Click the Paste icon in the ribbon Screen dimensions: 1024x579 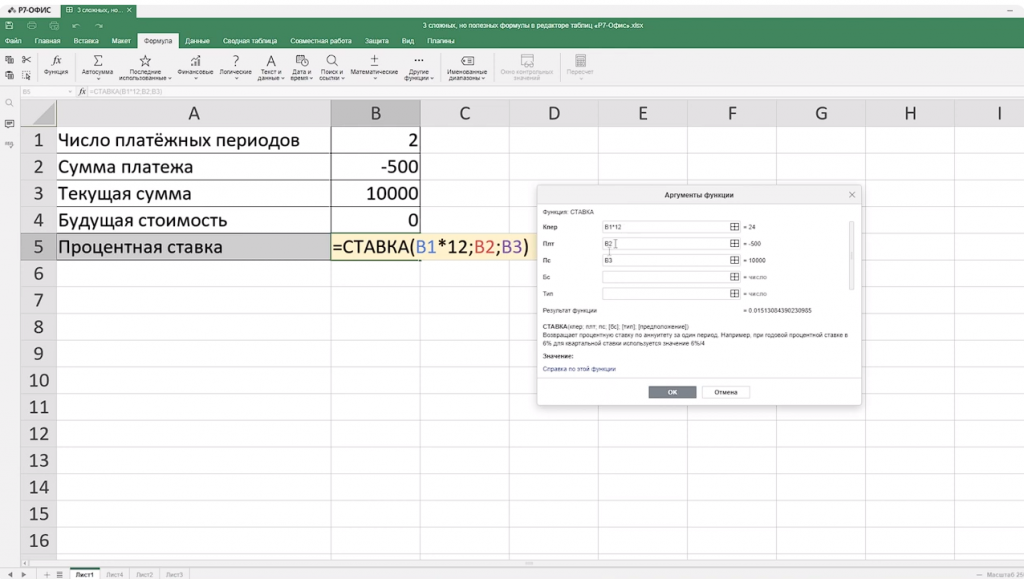[9, 75]
